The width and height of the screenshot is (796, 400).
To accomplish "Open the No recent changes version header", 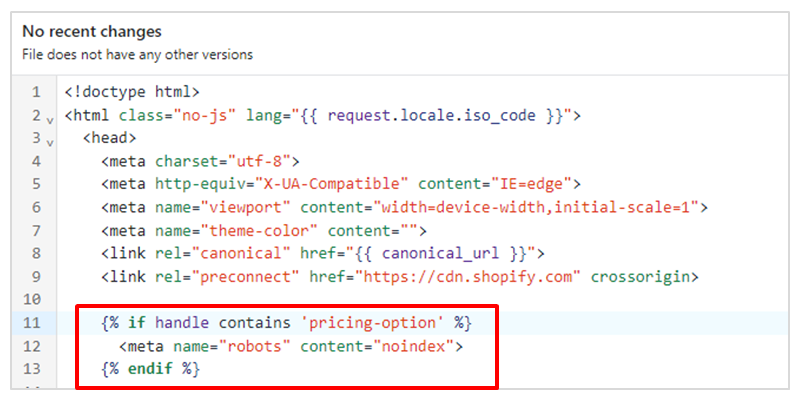I will pos(92,31).
